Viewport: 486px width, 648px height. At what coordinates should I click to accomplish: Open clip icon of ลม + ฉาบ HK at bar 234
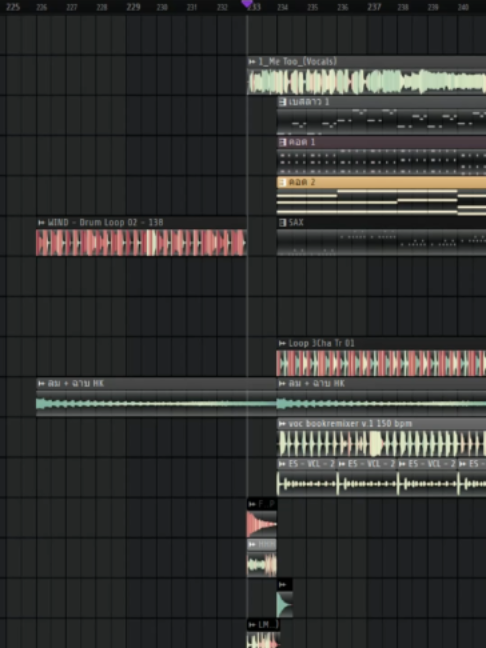coord(283,384)
